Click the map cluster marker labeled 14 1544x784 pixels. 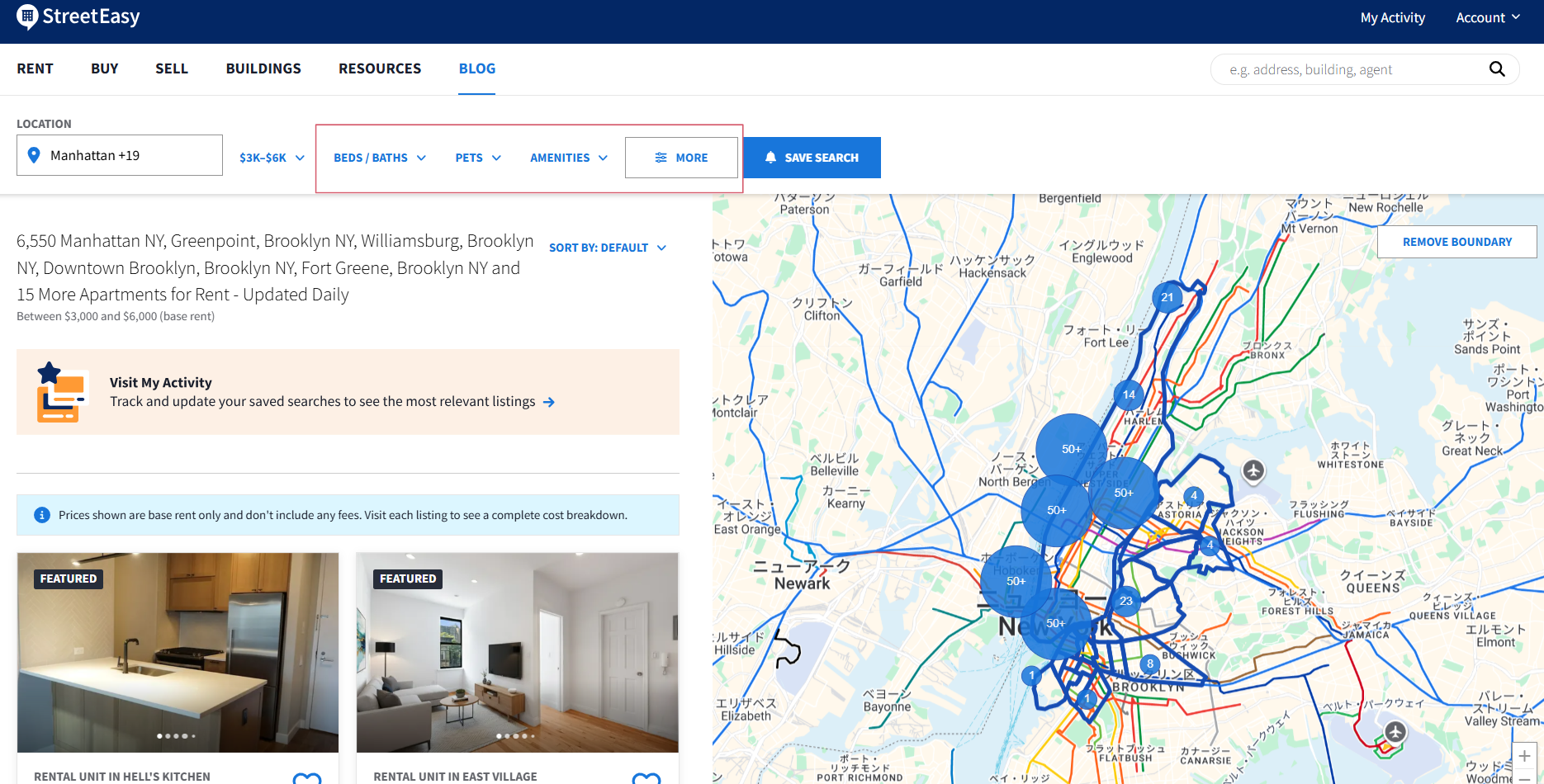point(1128,394)
